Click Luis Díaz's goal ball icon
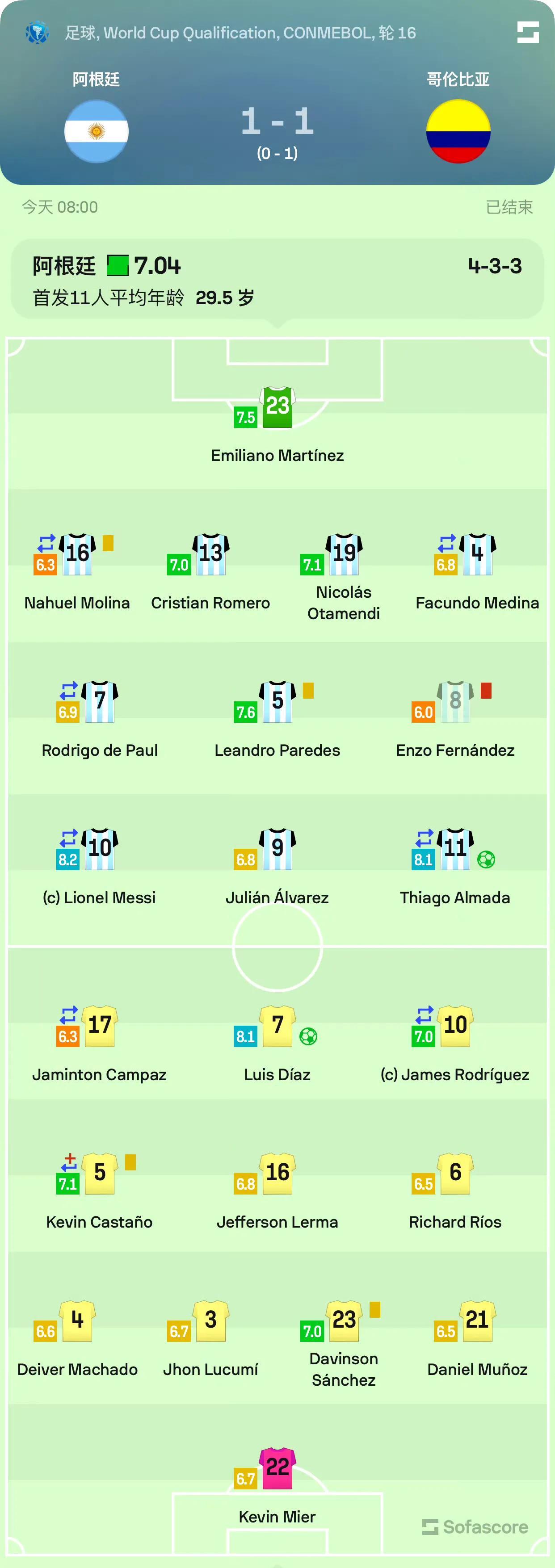This screenshot has height=1568, width=555. tap(308, 1036)
